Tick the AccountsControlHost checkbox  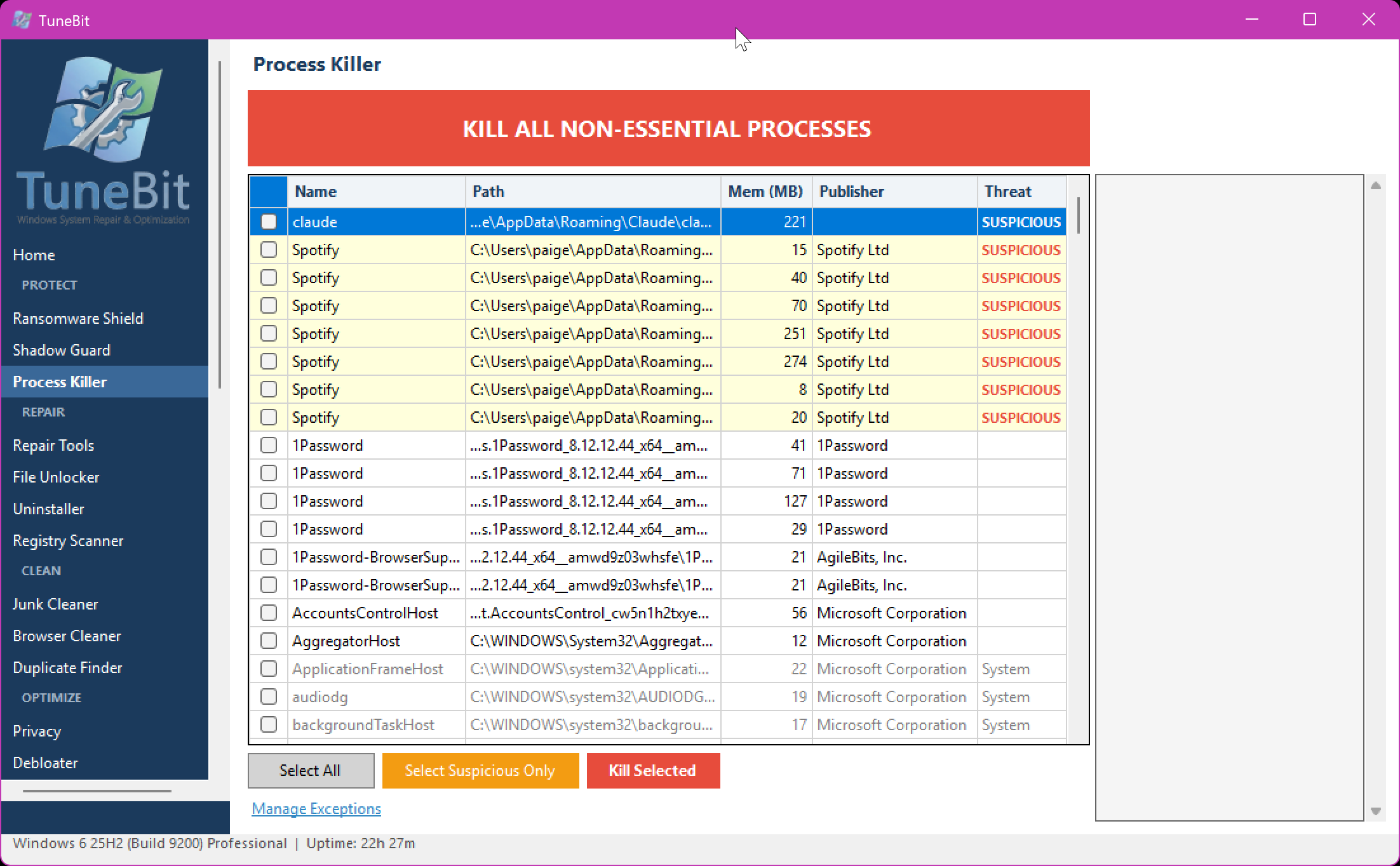tap(269, 613)
